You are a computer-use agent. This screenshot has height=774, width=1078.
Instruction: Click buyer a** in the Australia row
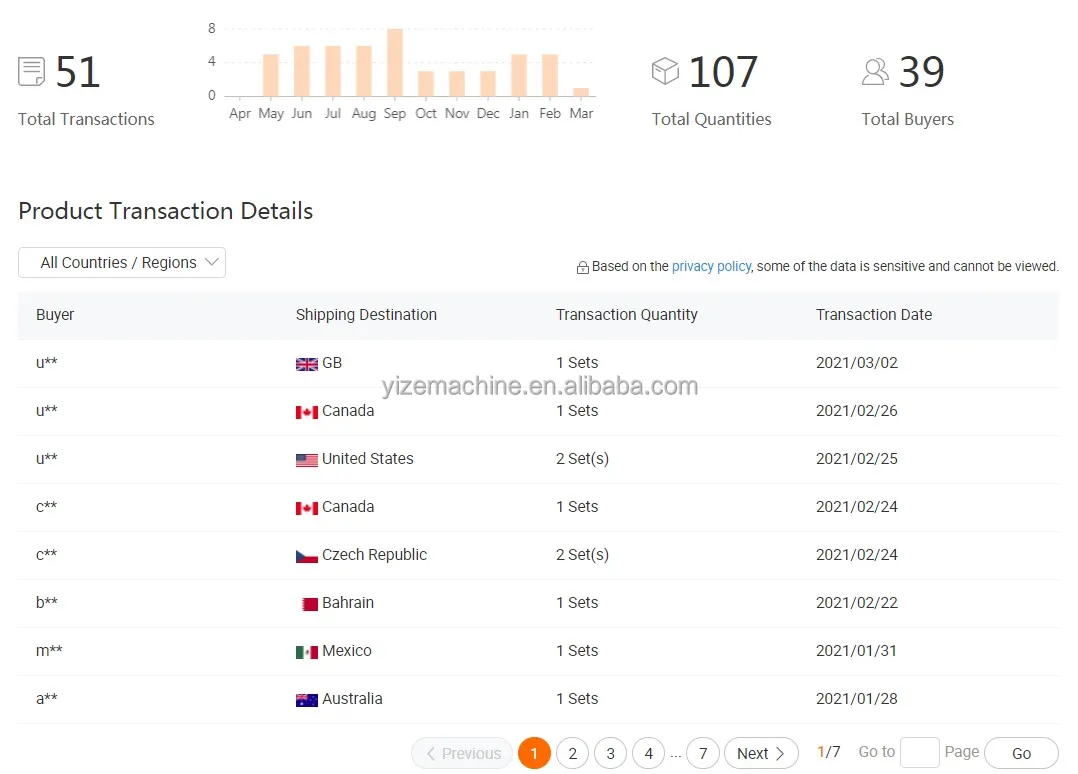point(47,699)
